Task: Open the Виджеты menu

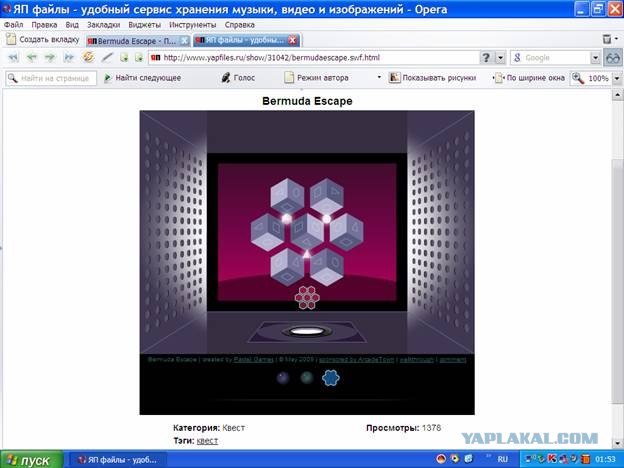Action: [x=144, y=25]
